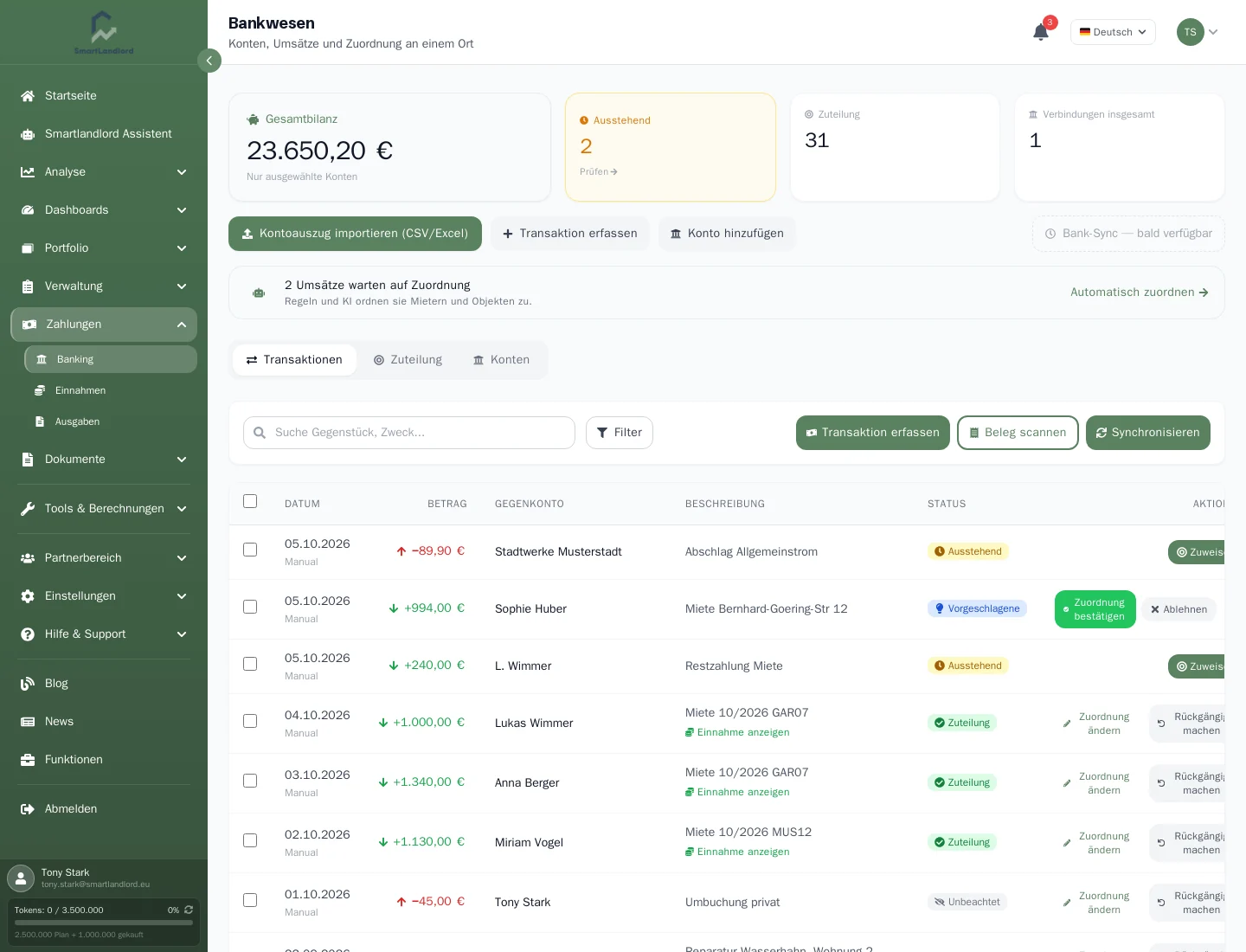This screenshot has height=952, width=1246.
Task: Click the TS user avatar
Action: coord(1191,32)
